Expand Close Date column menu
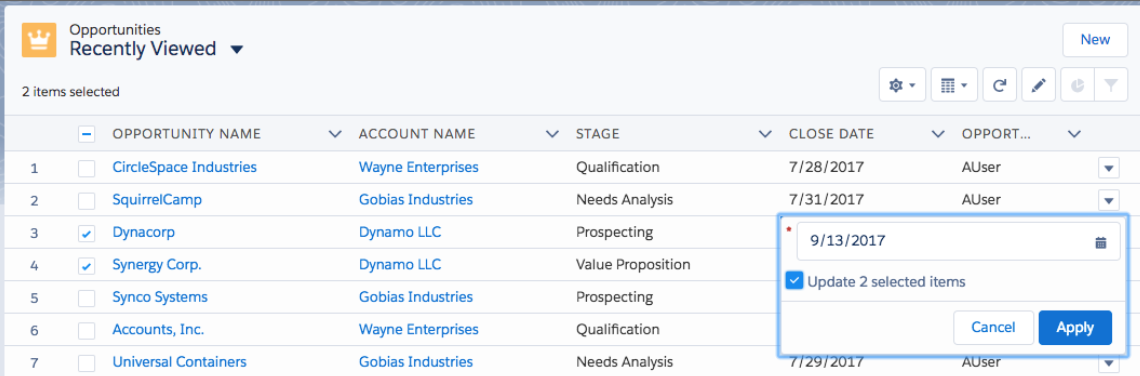Image resolution: width=1140 pixels, height=376 pixels. coord(938,134)
